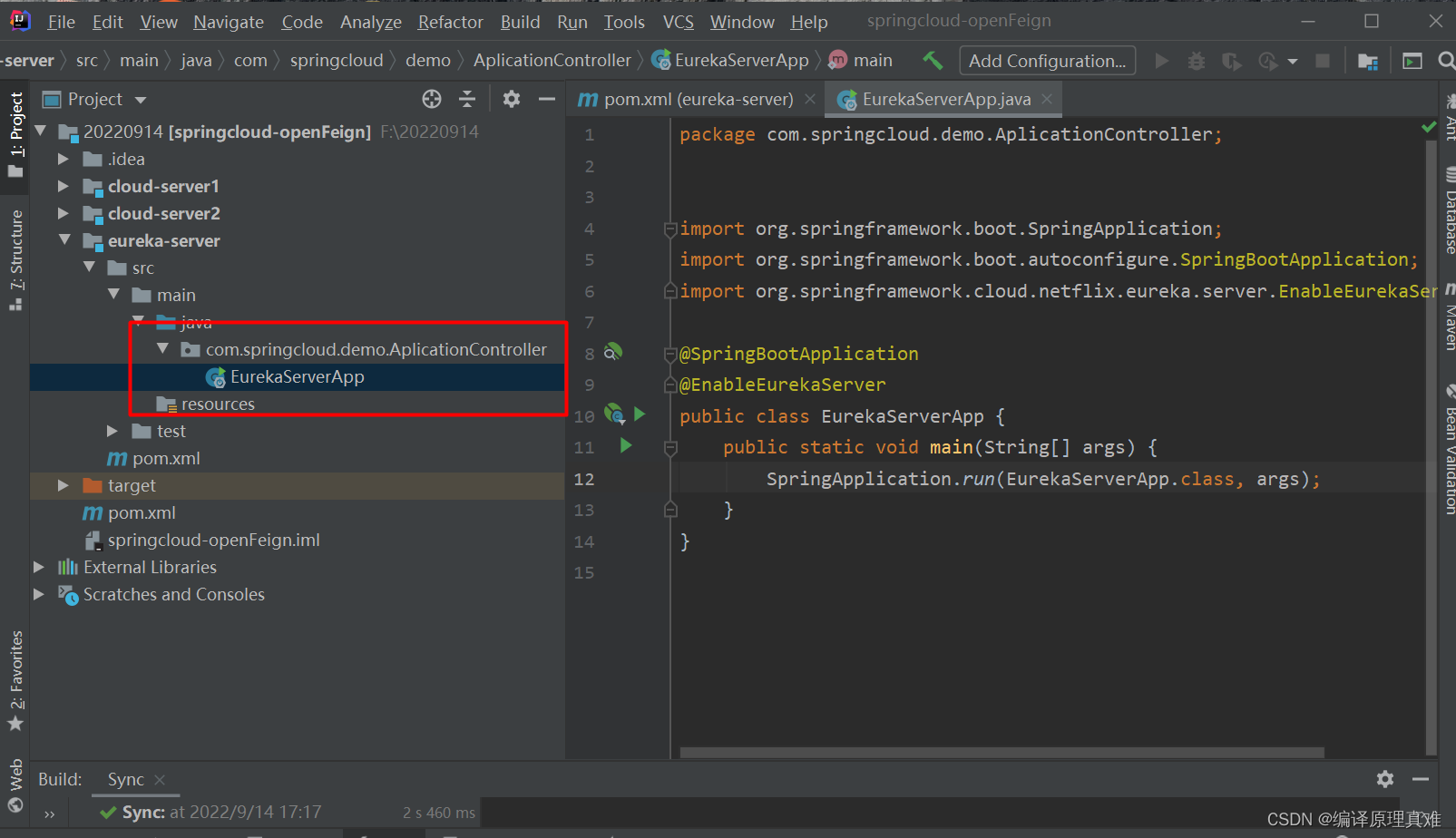1456x838 pixels.
Task: Close the pom.xml (eureka-server) tab
Action: (x=810, y=99)
